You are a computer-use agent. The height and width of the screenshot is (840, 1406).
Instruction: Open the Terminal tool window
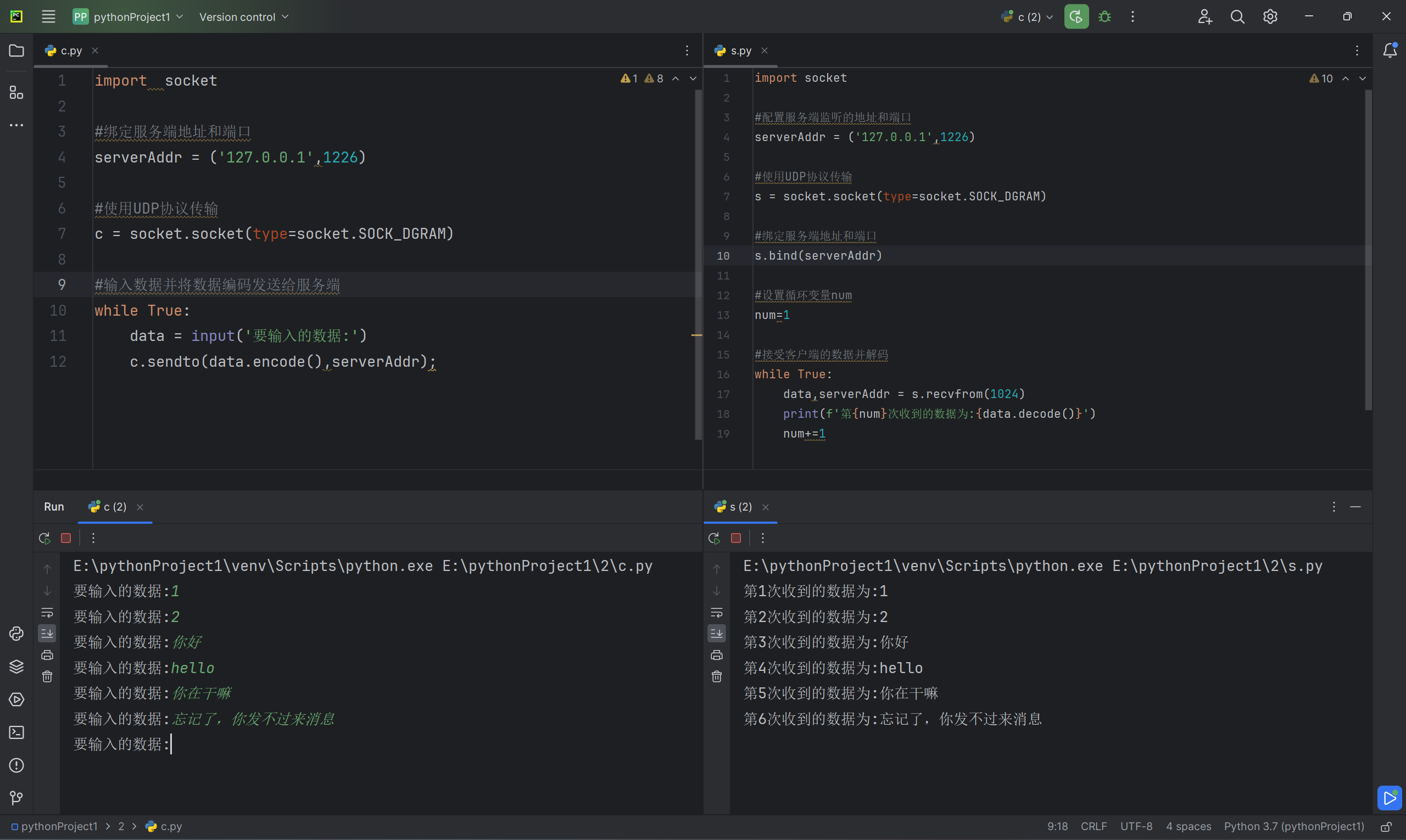[16, 732]
